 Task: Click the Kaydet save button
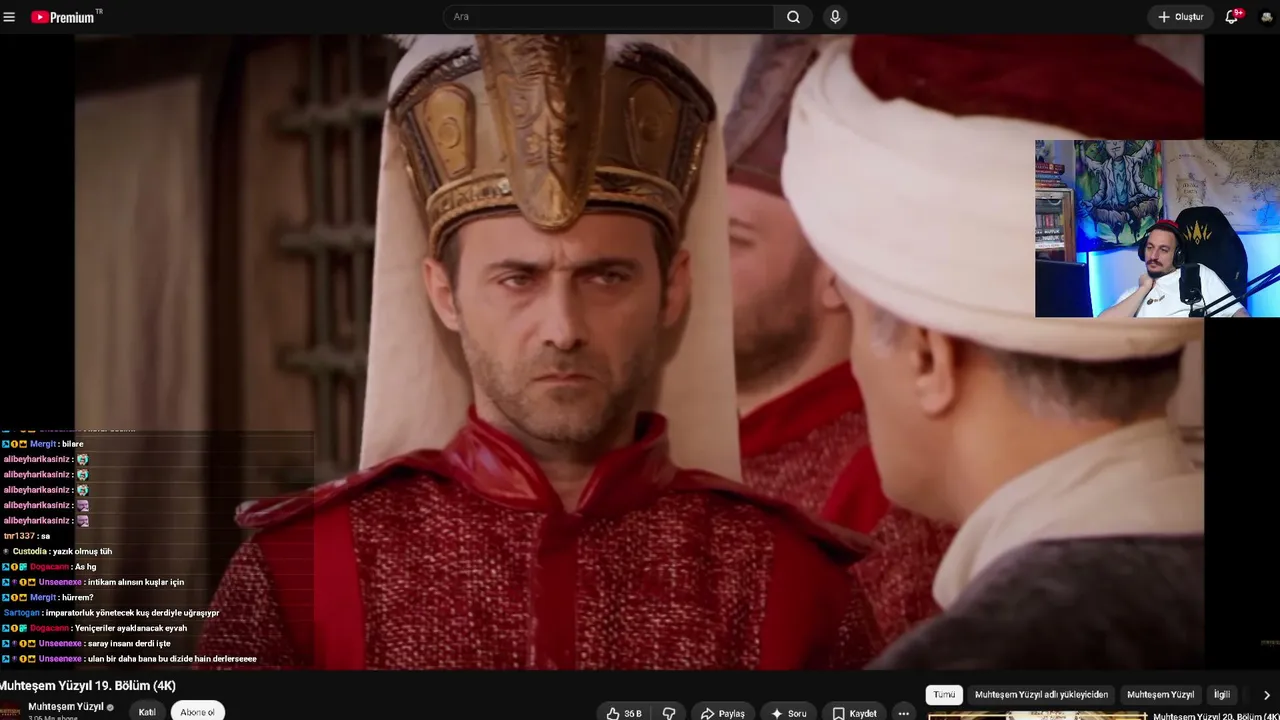854,713
